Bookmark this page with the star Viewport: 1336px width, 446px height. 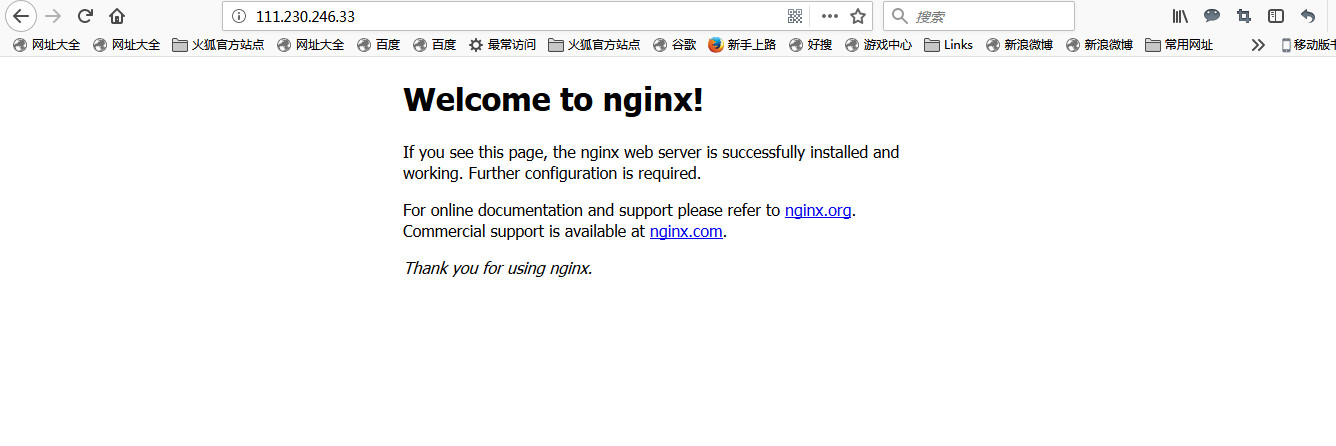tap(858, 16)
